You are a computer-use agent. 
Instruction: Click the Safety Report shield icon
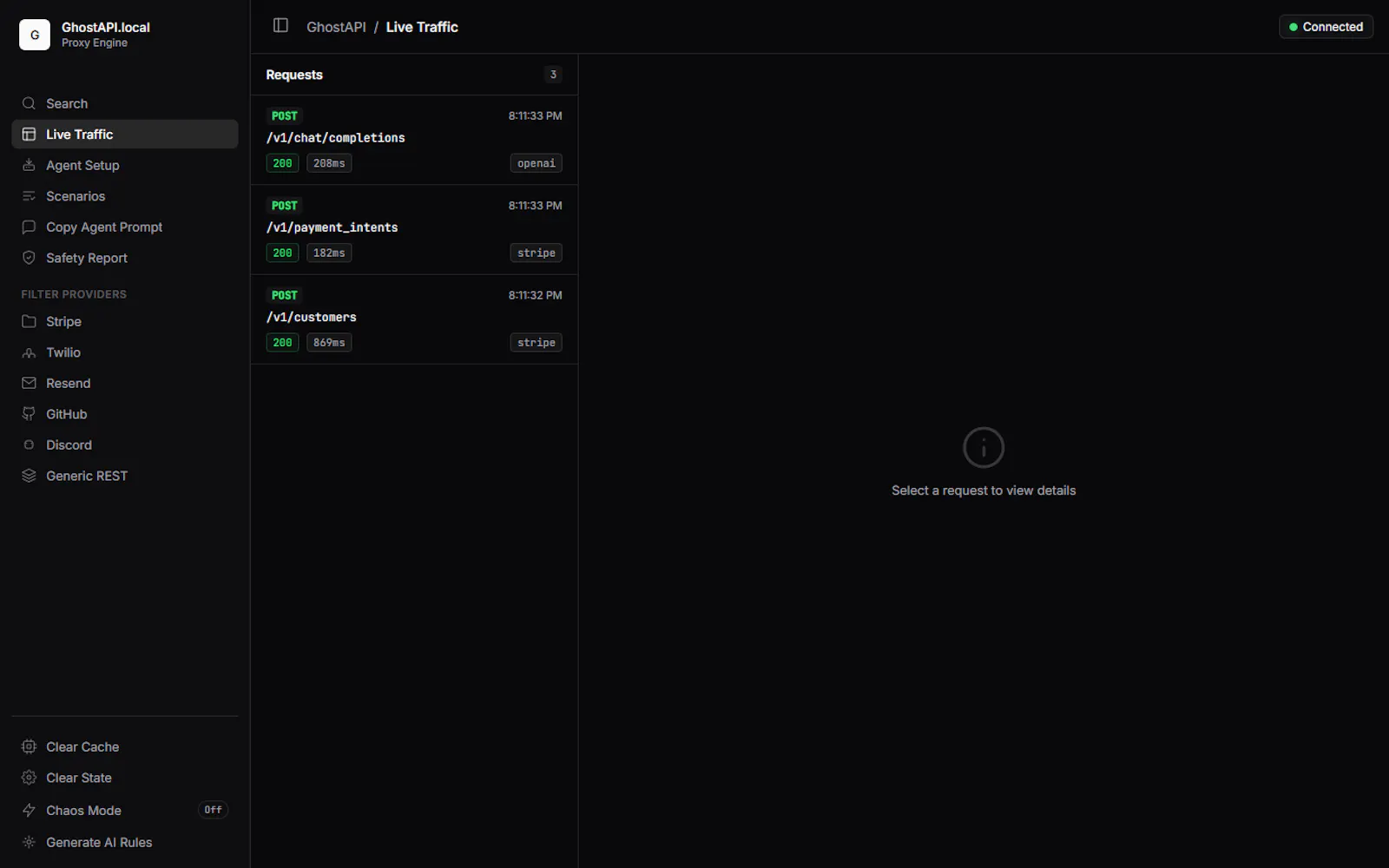29,258
